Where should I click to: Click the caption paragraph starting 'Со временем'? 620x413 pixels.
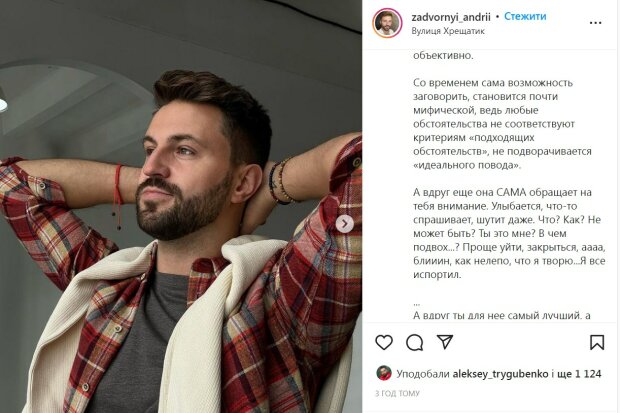pos(502,124)
